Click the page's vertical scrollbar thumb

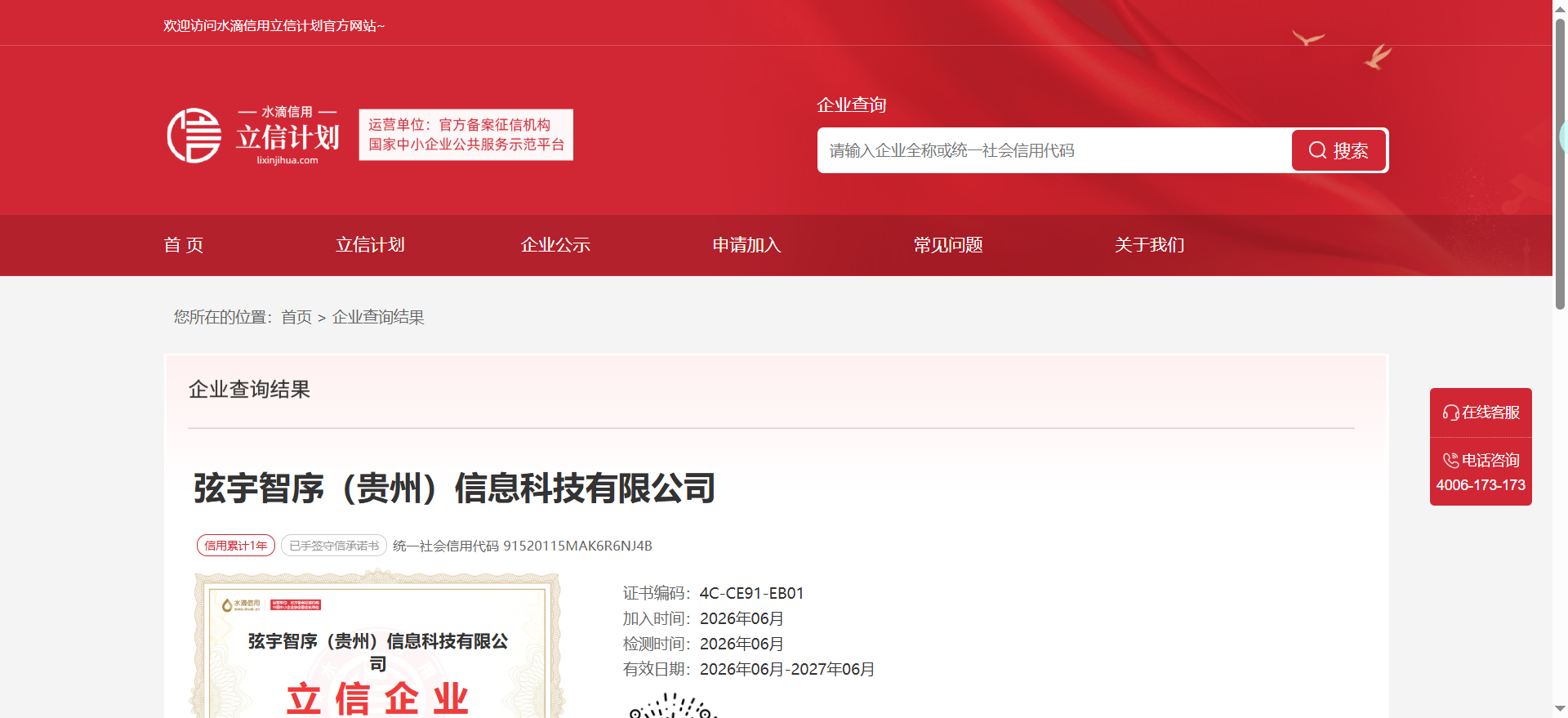1560,163
